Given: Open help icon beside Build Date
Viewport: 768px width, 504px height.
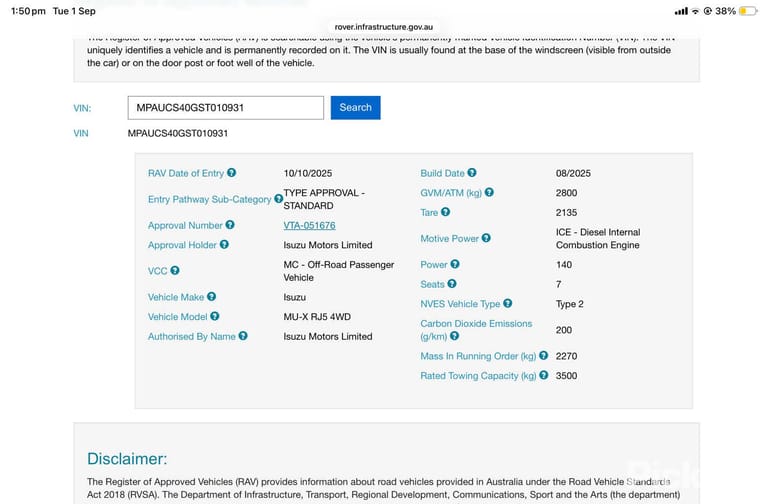Looking at the screenshot, I should (472, 172).
